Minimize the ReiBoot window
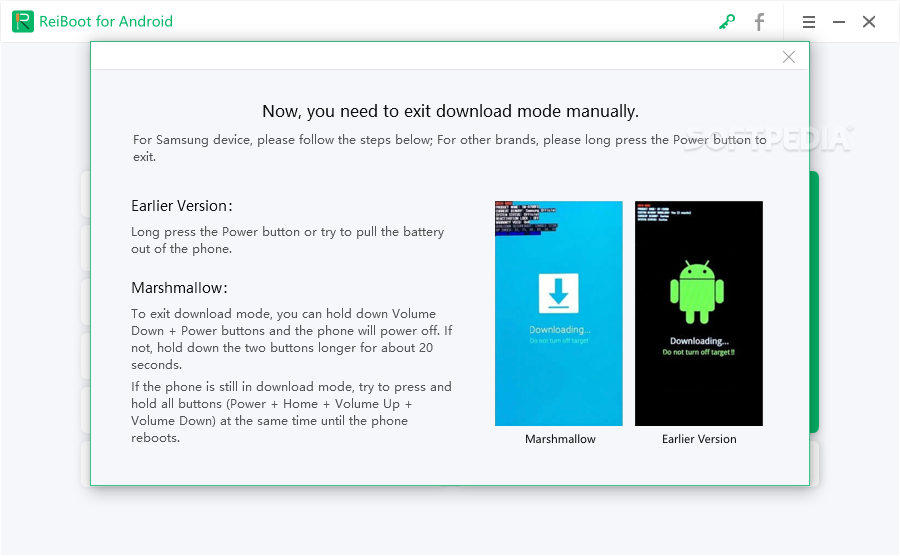This screenshot has height=556, width=900. pyautogui.click(x=839, y=22)
